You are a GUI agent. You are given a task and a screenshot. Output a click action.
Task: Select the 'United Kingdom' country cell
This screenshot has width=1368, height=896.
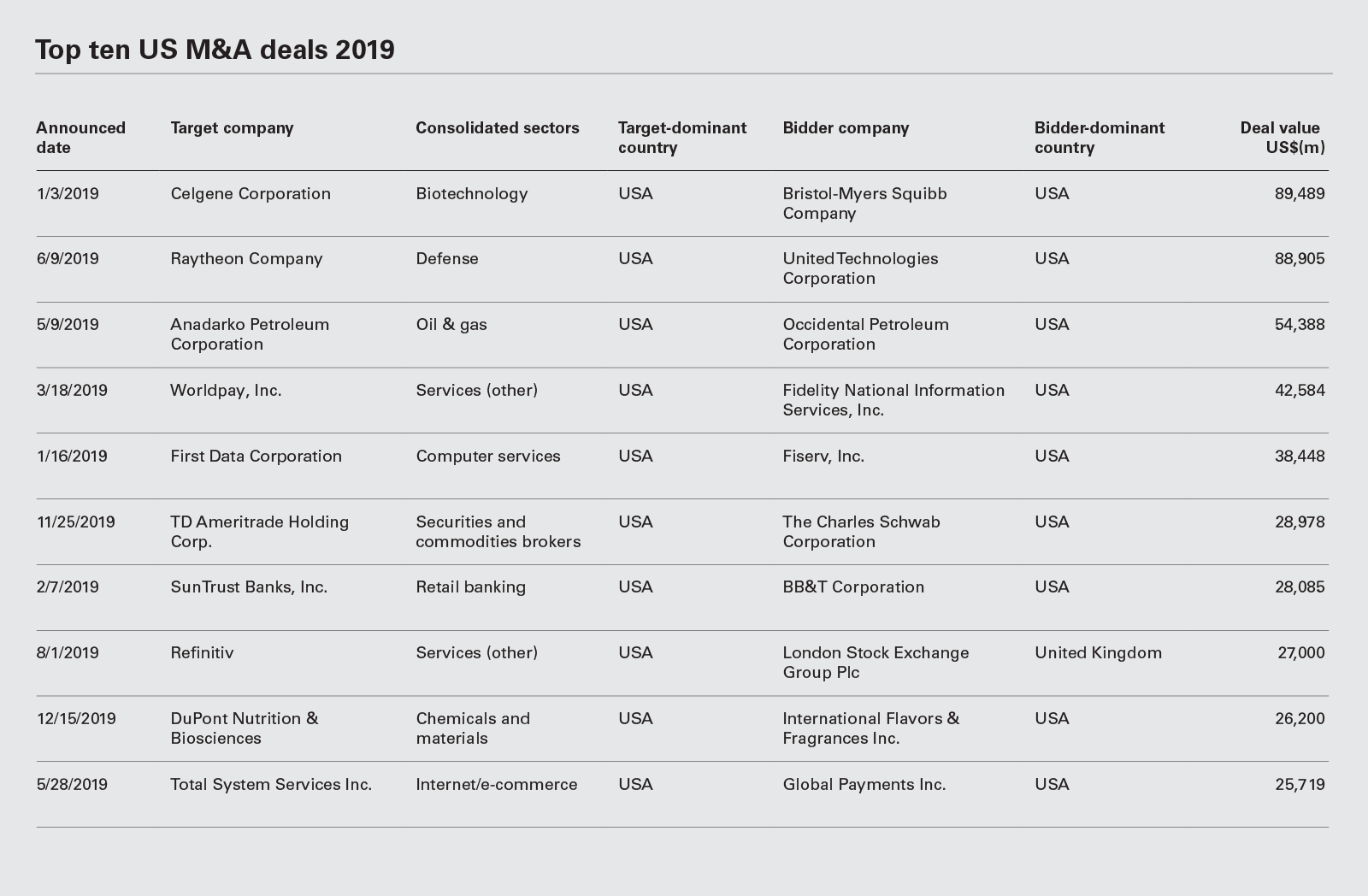1098,653
